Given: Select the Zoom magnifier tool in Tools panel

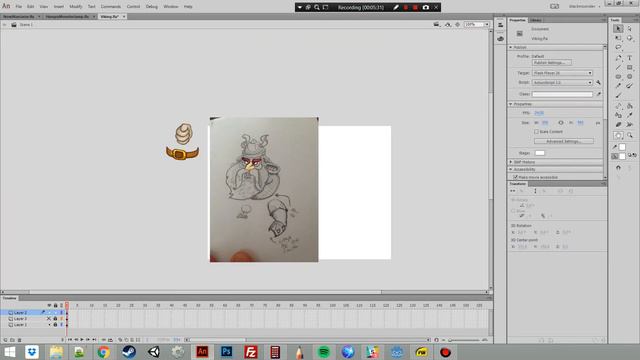Looking at the screenshot, I should point(629,135).
